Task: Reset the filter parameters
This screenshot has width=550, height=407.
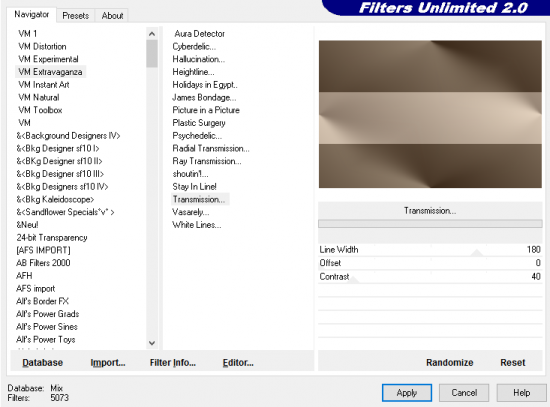Action: pos(512,362)
